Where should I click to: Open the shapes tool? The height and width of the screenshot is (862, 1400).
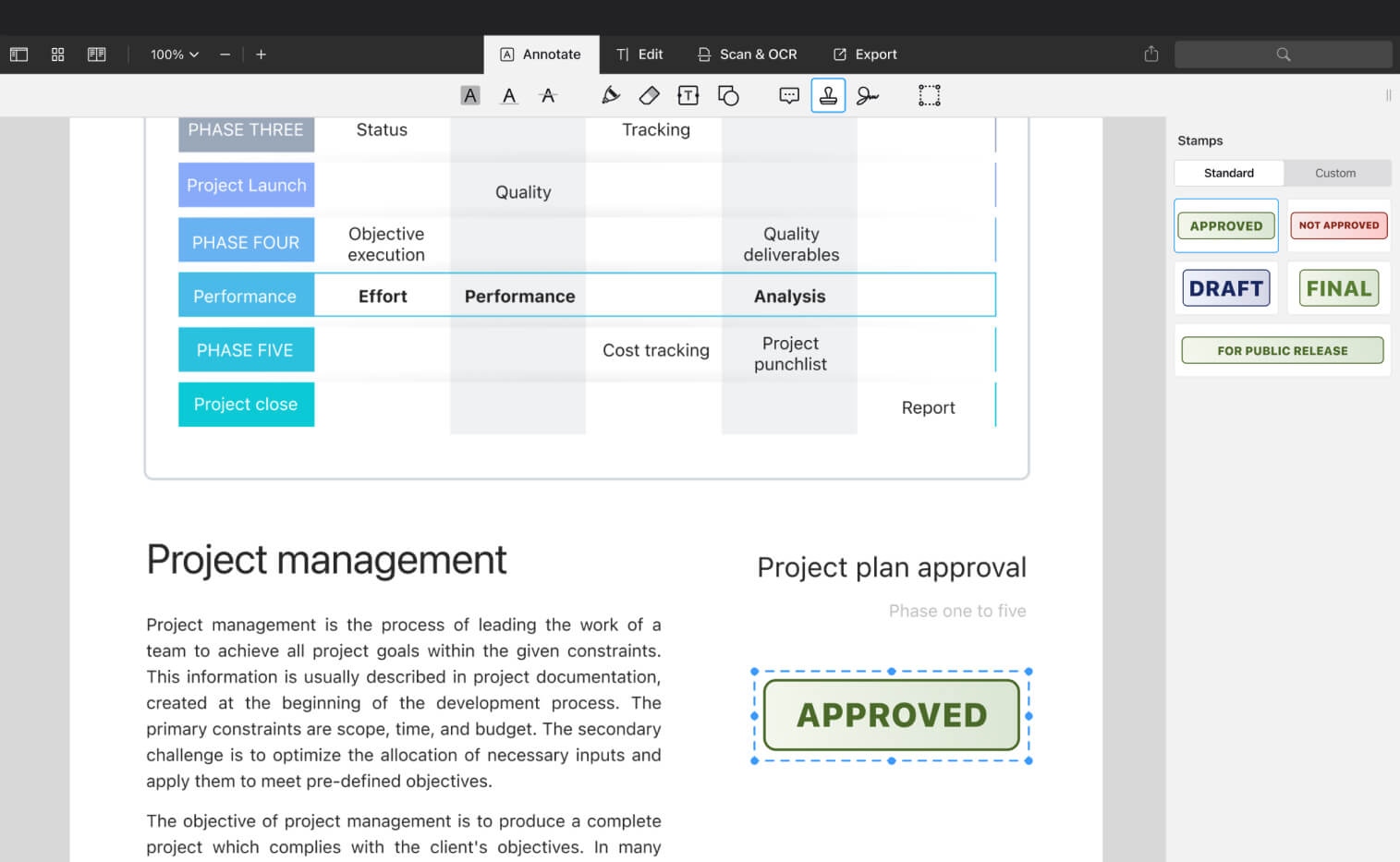click(x=728, y=95)
